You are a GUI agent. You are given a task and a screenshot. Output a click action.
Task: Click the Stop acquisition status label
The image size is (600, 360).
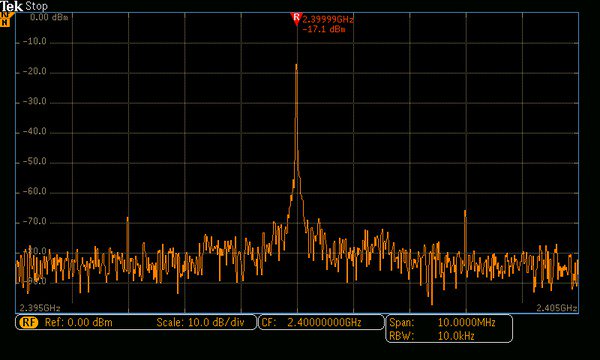tap(37, 6)
